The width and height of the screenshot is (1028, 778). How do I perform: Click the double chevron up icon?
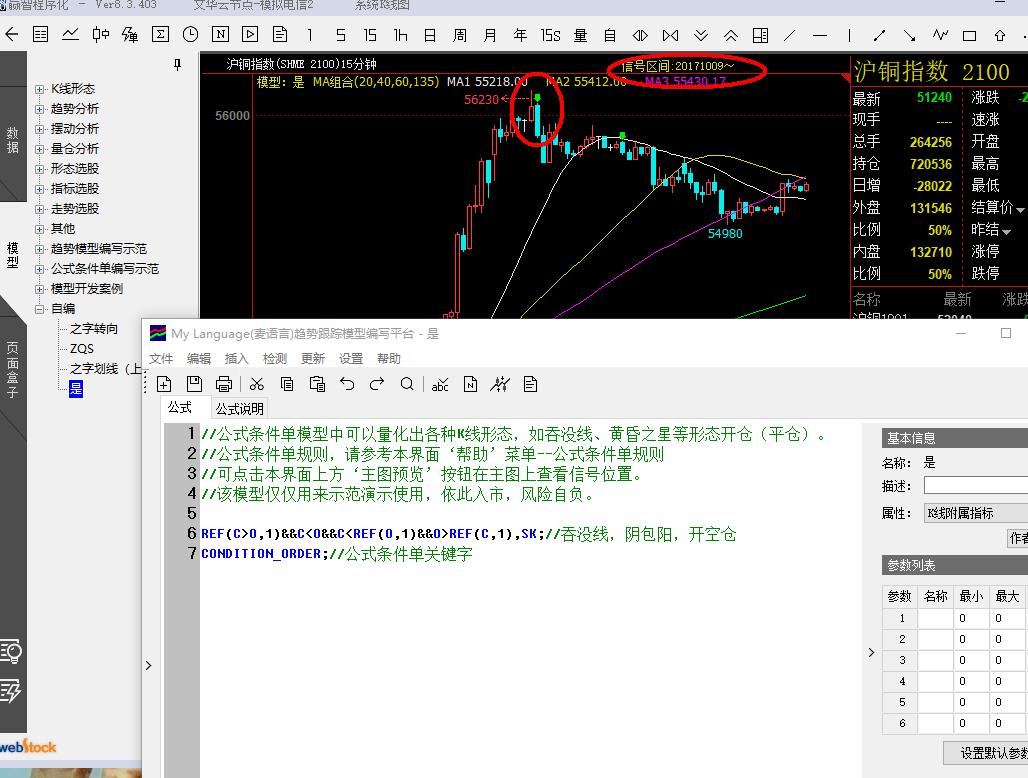730,35
